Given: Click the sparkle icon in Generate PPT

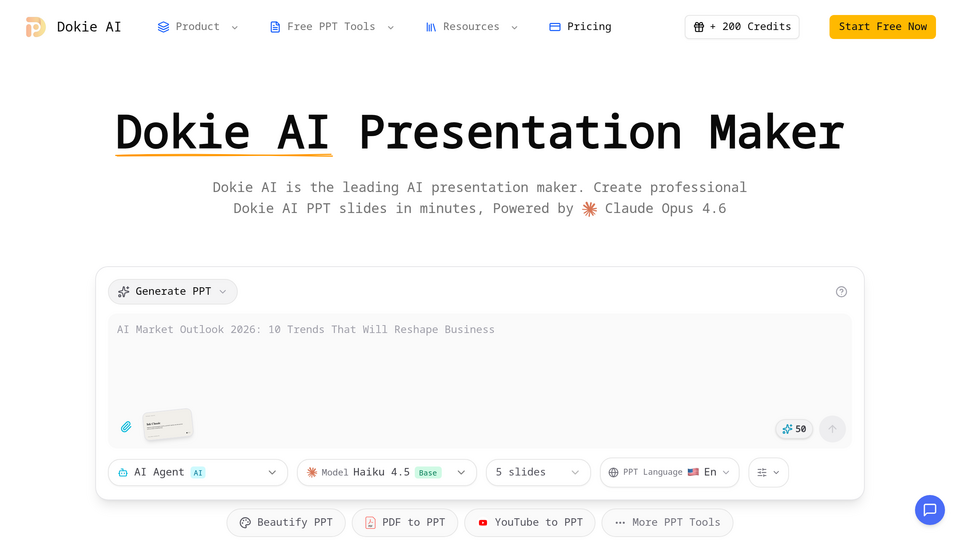Looking at the screenshot, I should 123,291.
